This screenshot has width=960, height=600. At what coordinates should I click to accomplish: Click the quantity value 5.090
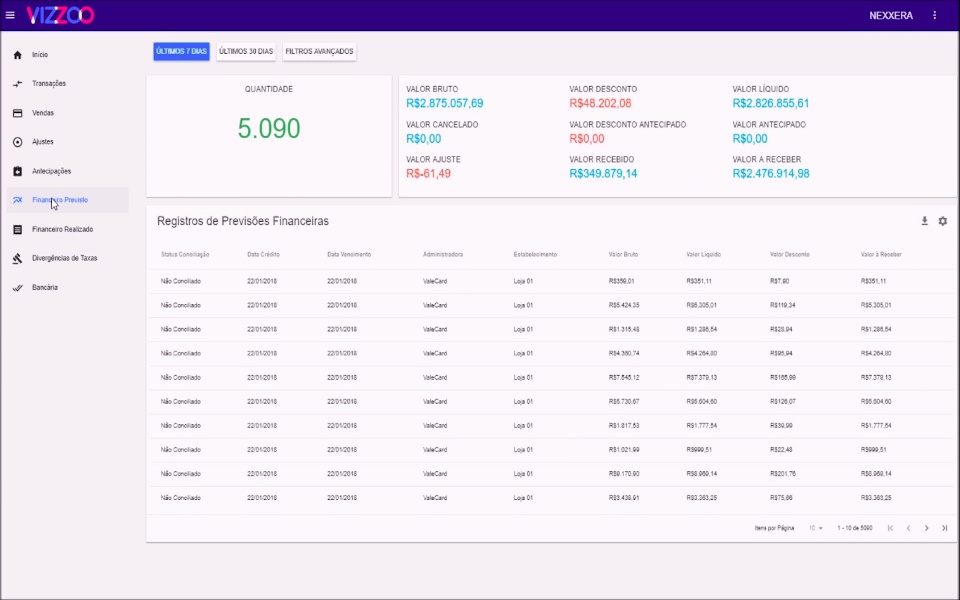pos(269,129)
